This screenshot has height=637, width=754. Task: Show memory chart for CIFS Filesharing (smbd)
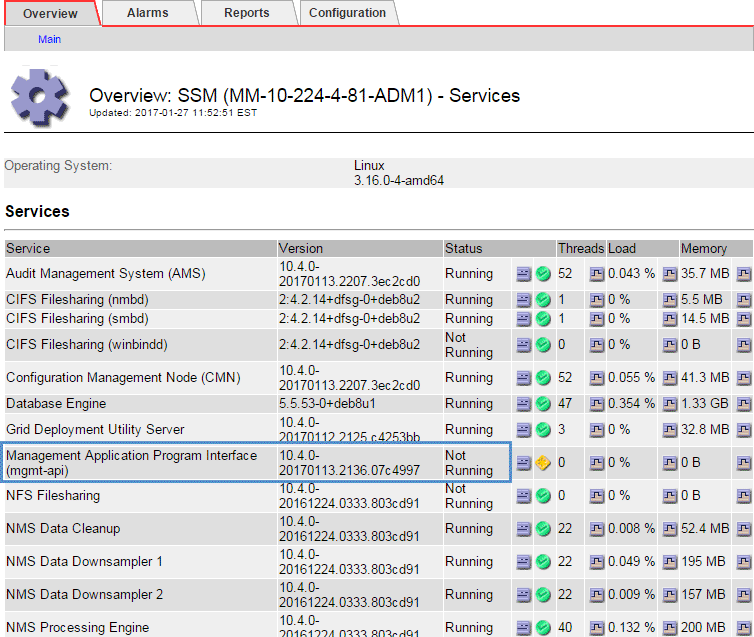coord(744,319)
